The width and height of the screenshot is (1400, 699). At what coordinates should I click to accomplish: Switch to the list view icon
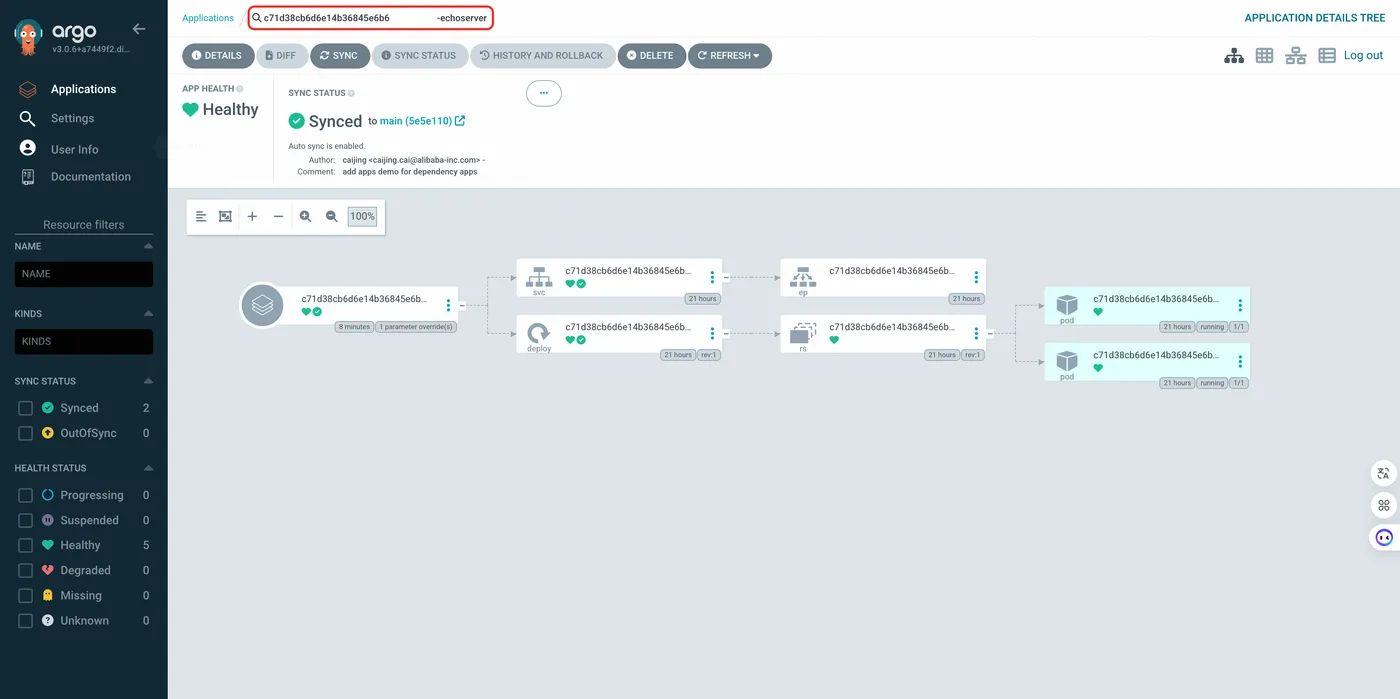point(1327,56)
